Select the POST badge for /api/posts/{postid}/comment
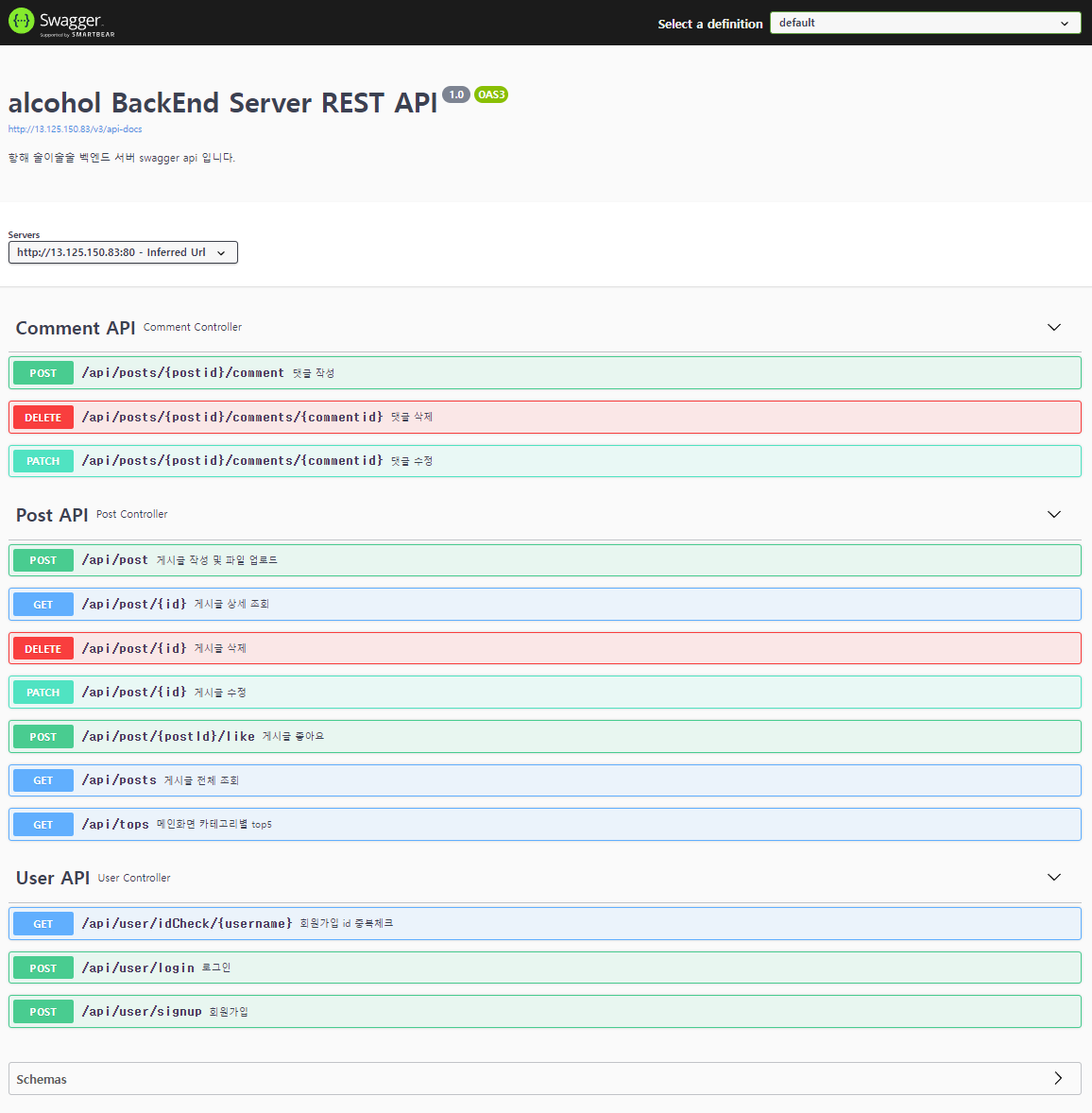This screenshot has height=1113, width=1092. click(x=43, y=372)
